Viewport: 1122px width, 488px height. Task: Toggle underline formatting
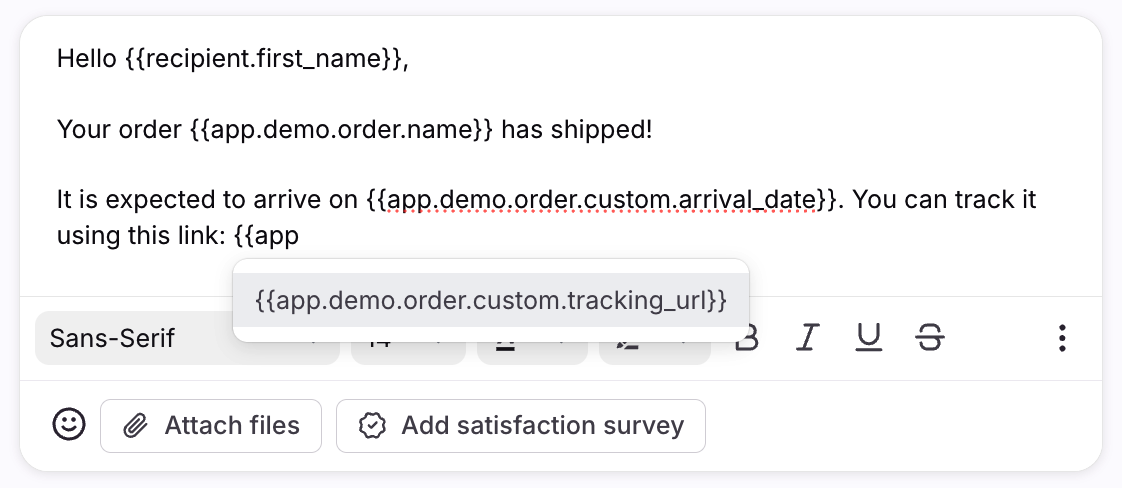[868, 338]
